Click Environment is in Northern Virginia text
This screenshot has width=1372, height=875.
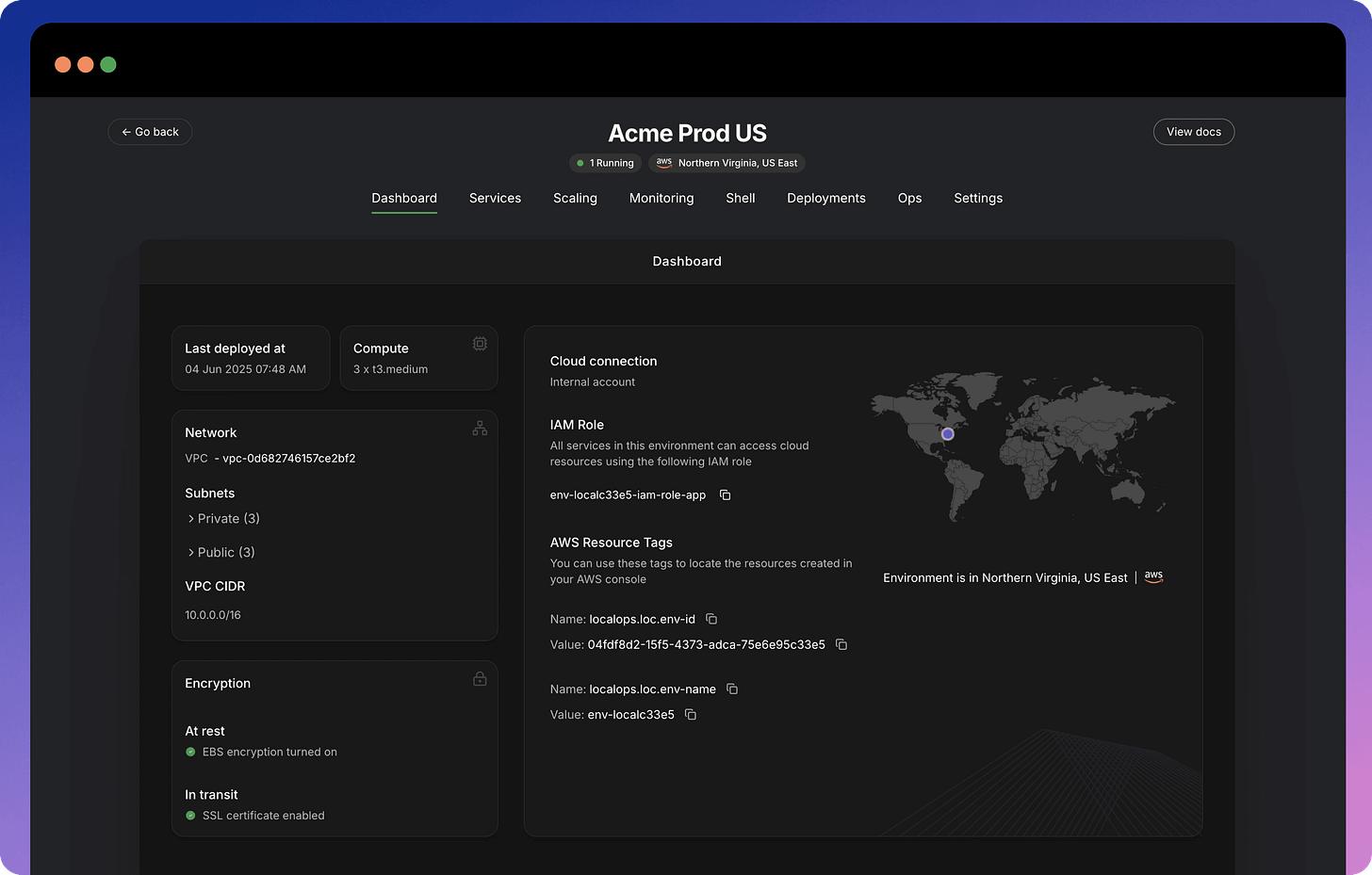click(x=1005, y=578)
